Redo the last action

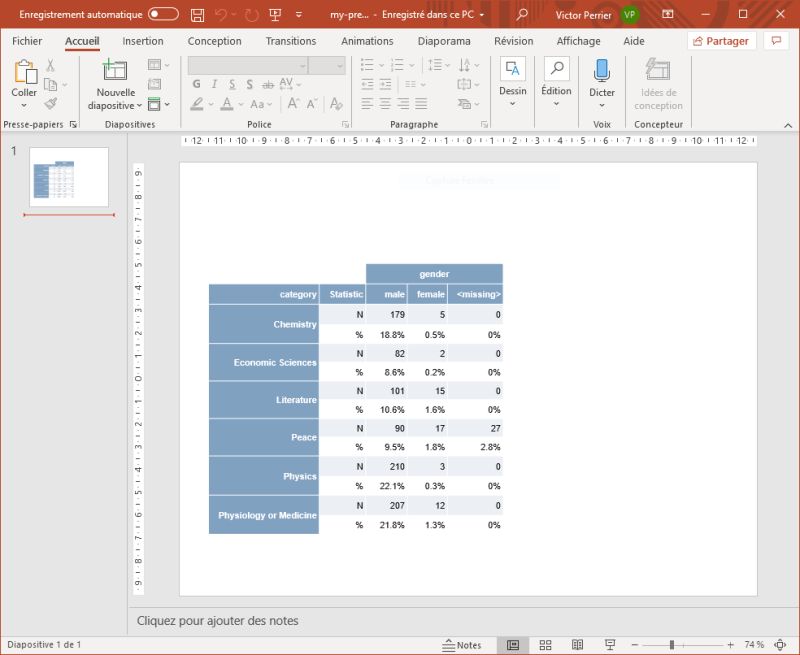click(x=252, y=15)
